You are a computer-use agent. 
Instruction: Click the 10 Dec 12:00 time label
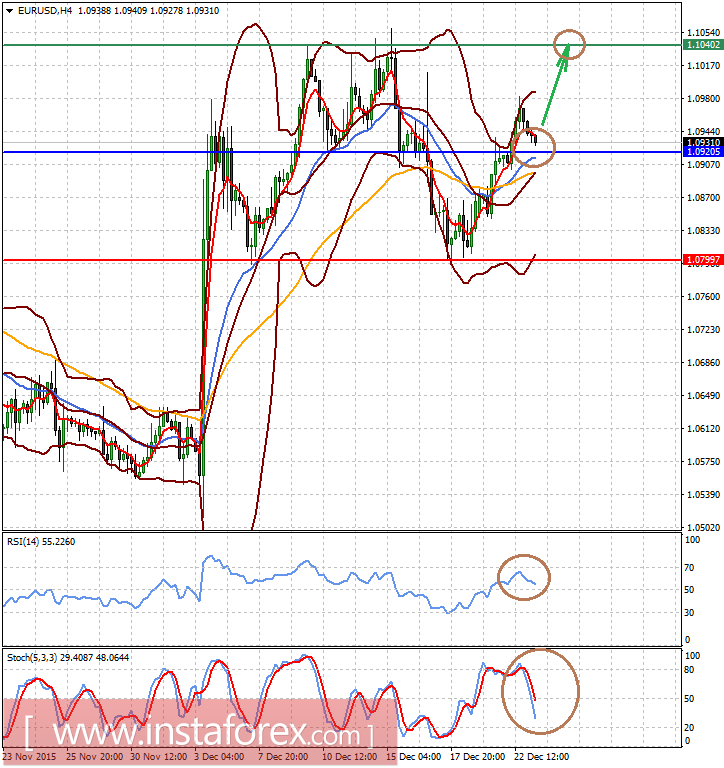coord(350,757)
